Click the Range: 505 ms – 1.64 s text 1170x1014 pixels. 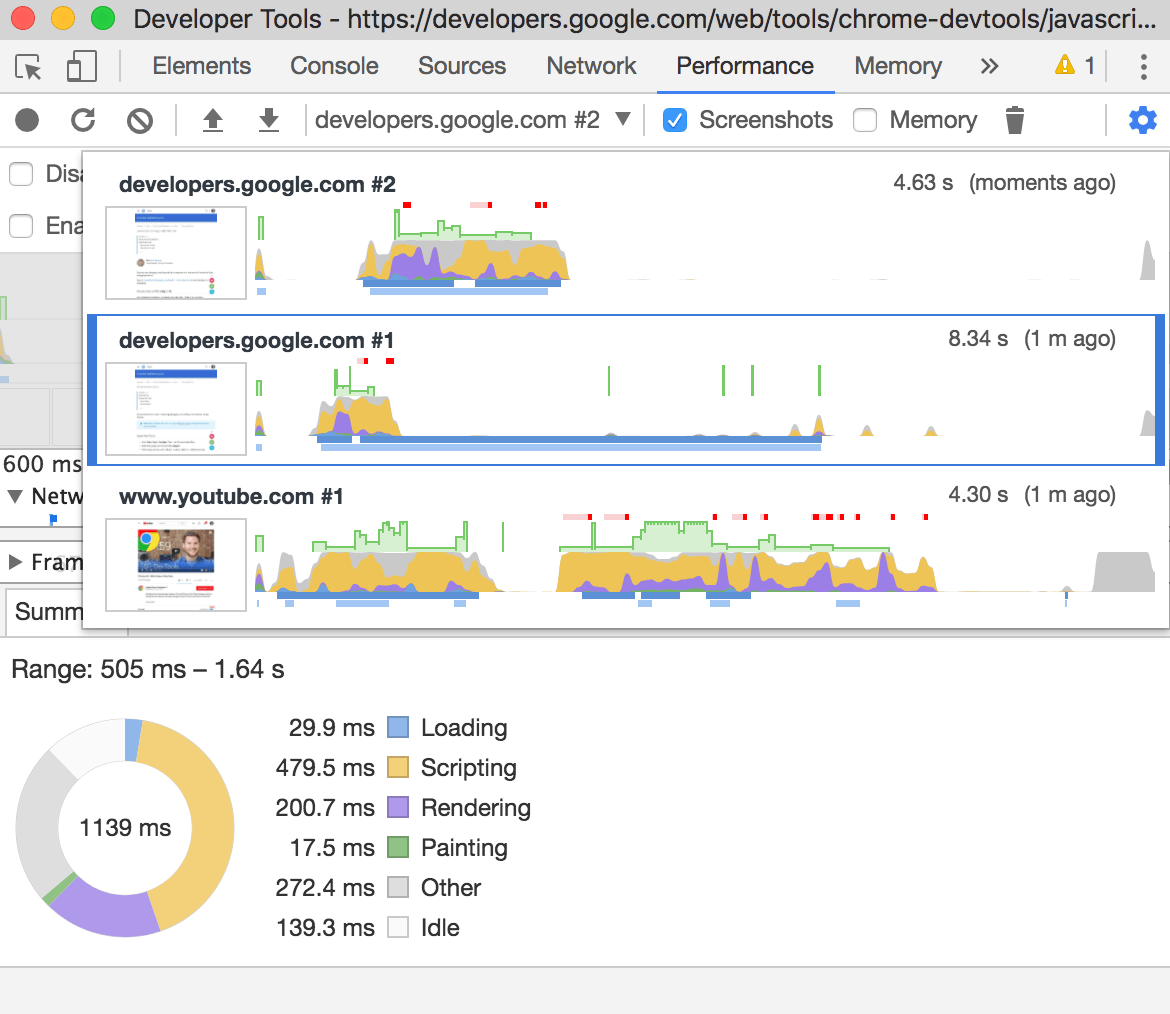[148, 669]
